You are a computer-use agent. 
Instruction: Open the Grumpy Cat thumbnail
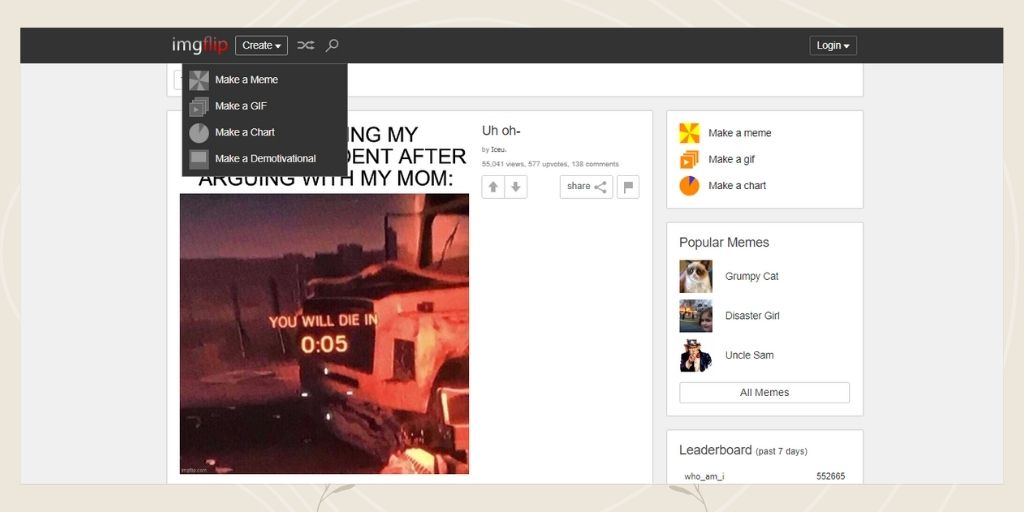coord(696,276)
